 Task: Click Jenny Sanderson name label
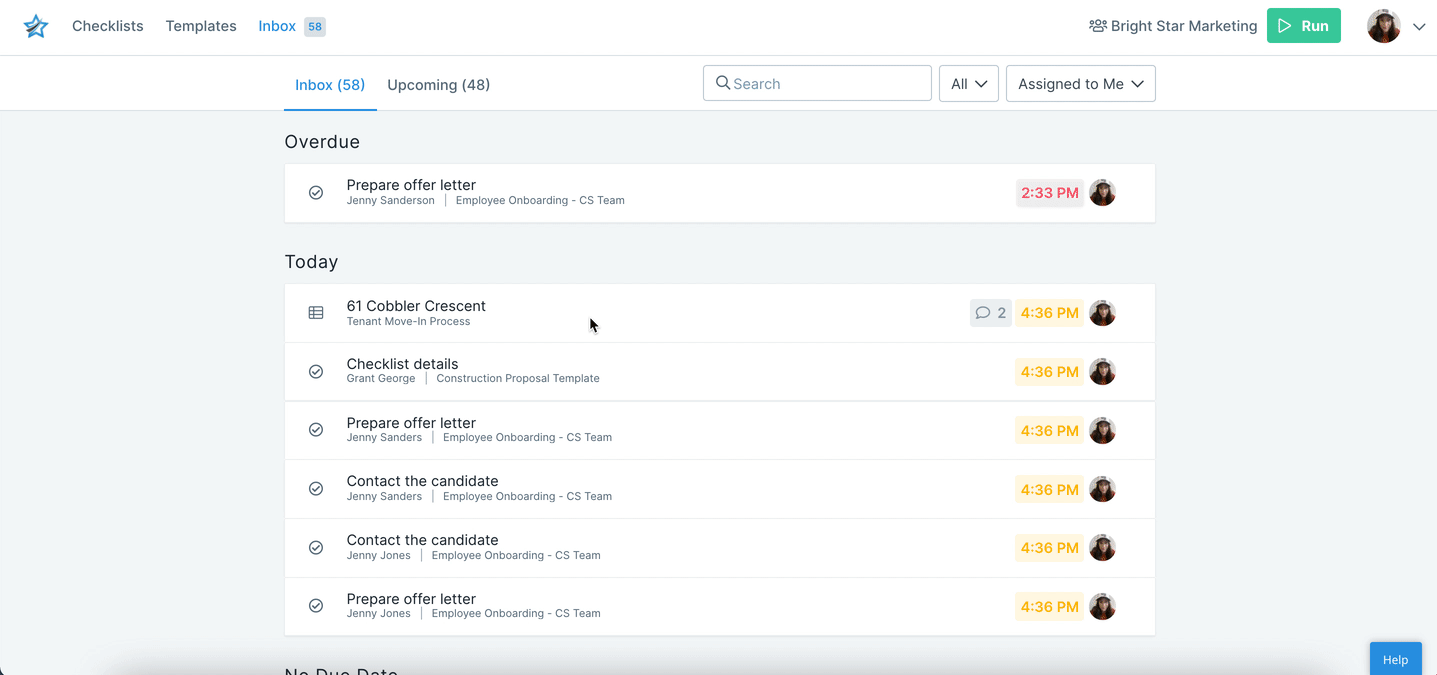[x=391, y=201]
